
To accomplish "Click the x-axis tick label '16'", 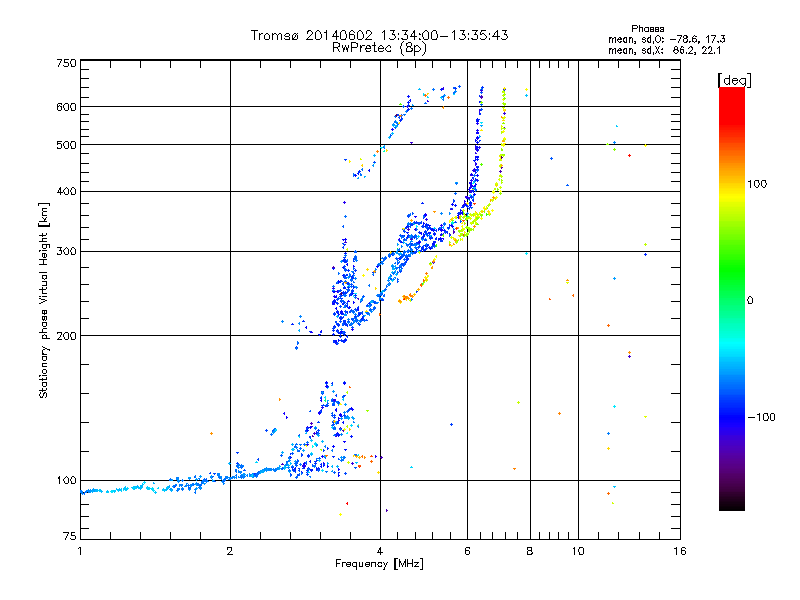I will tap(680, 551).
